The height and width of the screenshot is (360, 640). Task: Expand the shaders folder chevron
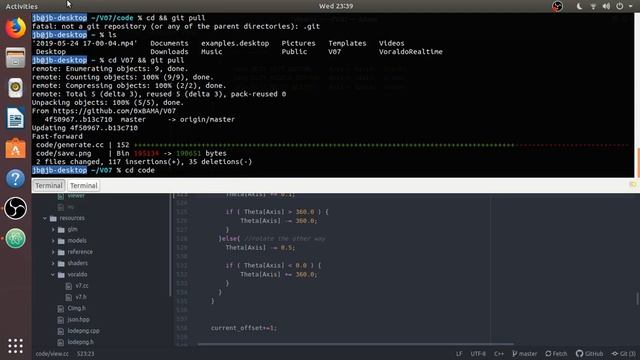click(53, 263)
